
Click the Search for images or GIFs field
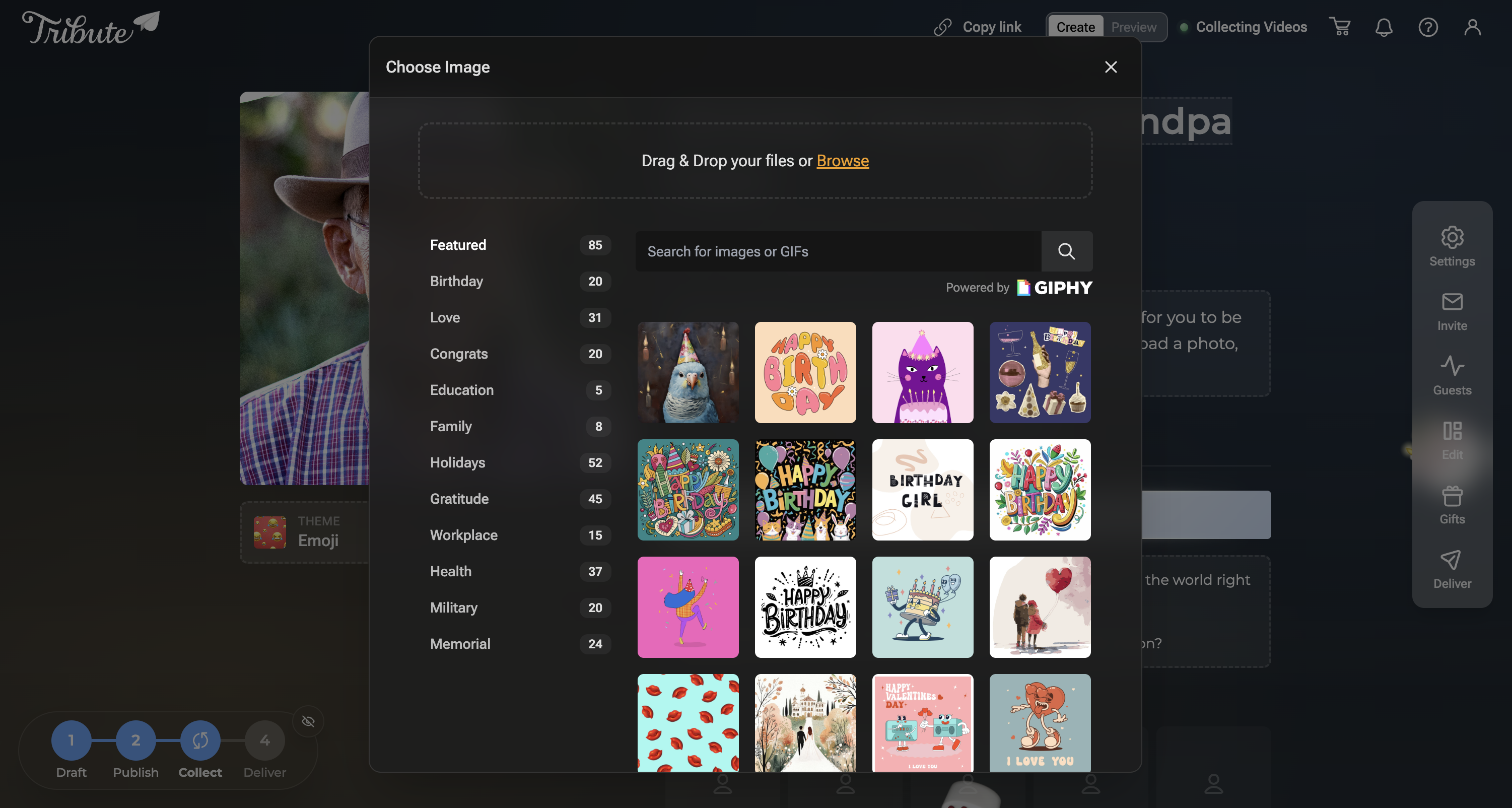838,251
